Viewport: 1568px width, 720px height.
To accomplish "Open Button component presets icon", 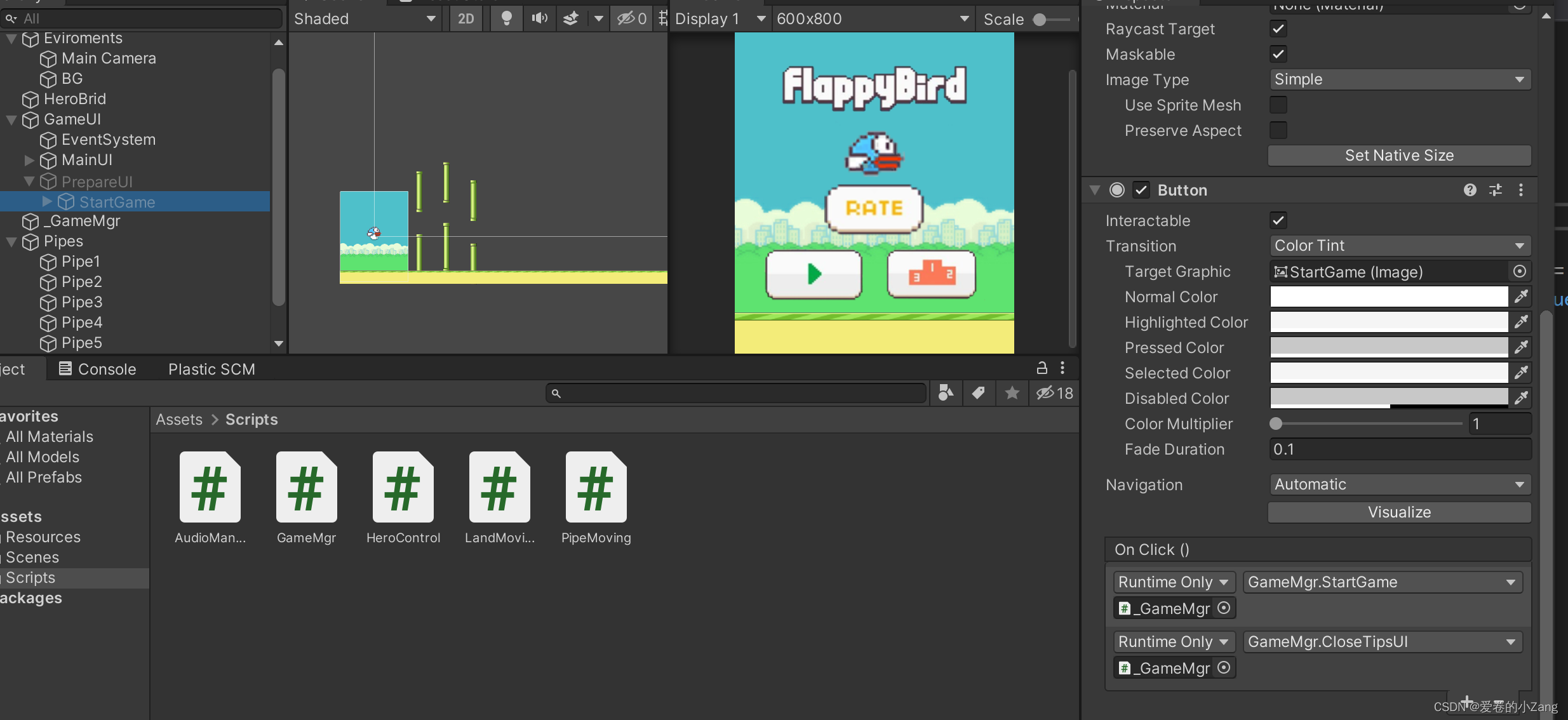I will click(1496, 190).
